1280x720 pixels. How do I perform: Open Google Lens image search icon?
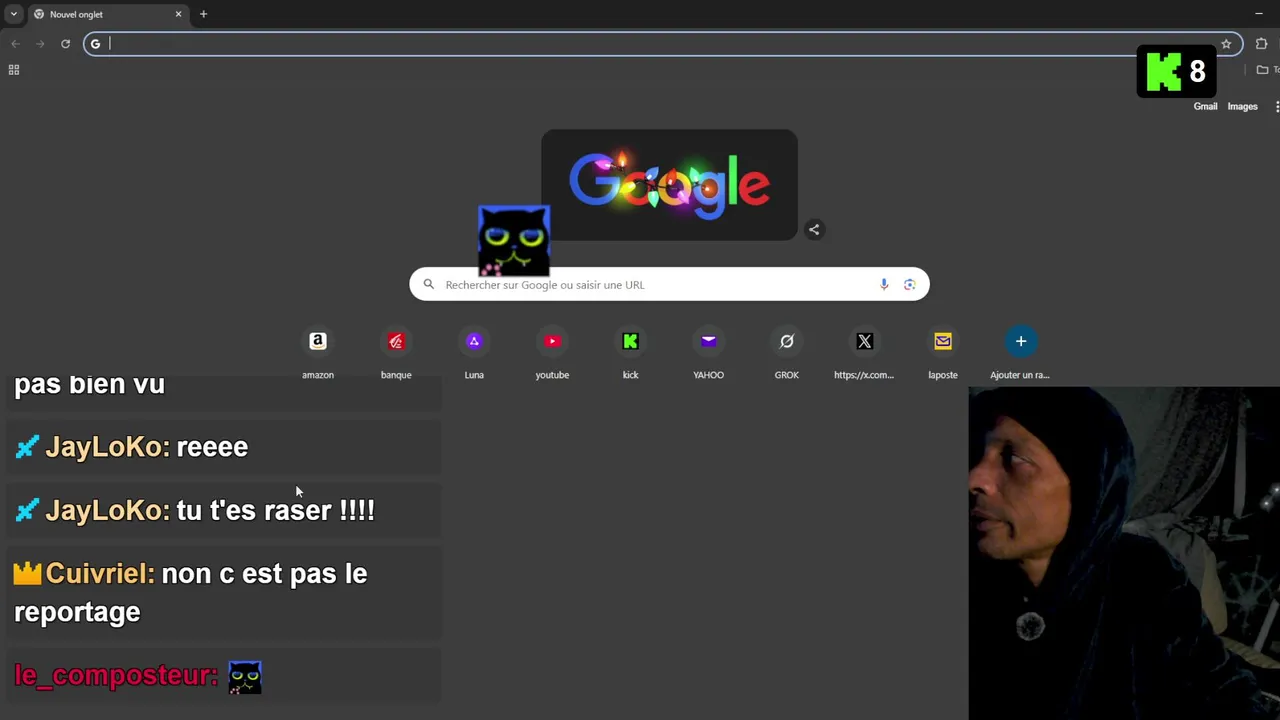tap(909, 285)
